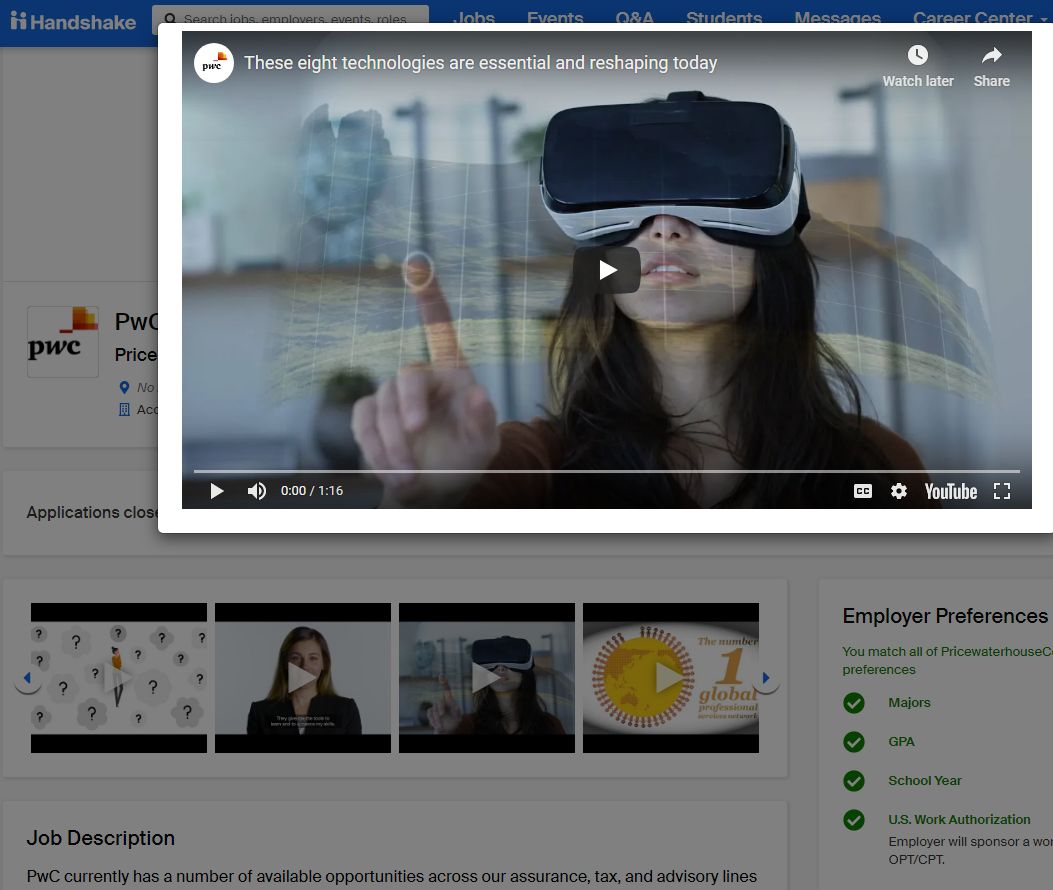Open video settings gear icon
The width and height of the screenshot is (1053, 890).
click(899, 491)
